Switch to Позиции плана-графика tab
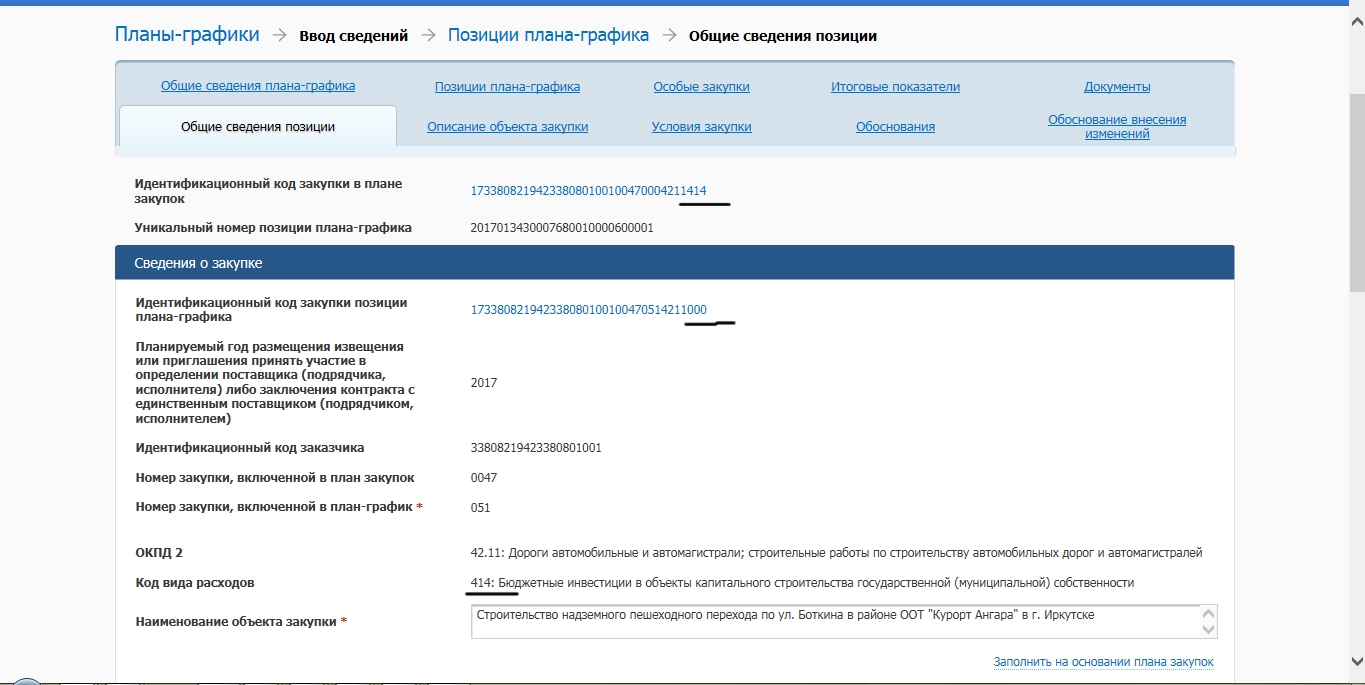1365x685 pixels. point(507,87)
